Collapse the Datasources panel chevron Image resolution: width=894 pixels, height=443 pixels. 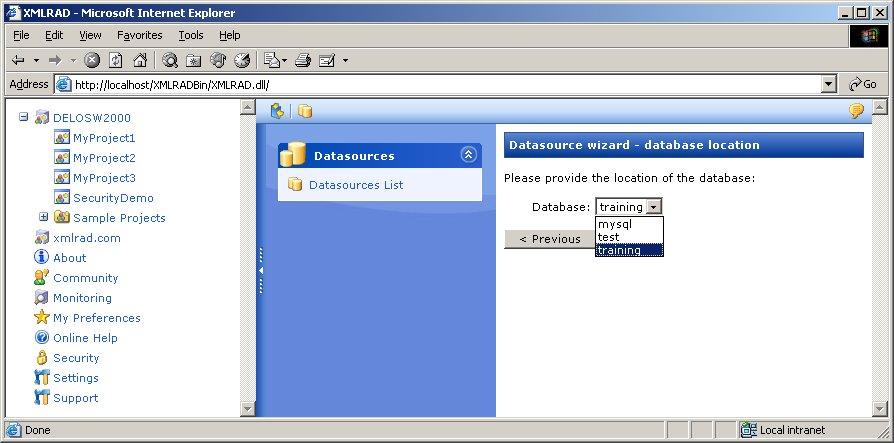pyautogui.click(x=468, y=155)
